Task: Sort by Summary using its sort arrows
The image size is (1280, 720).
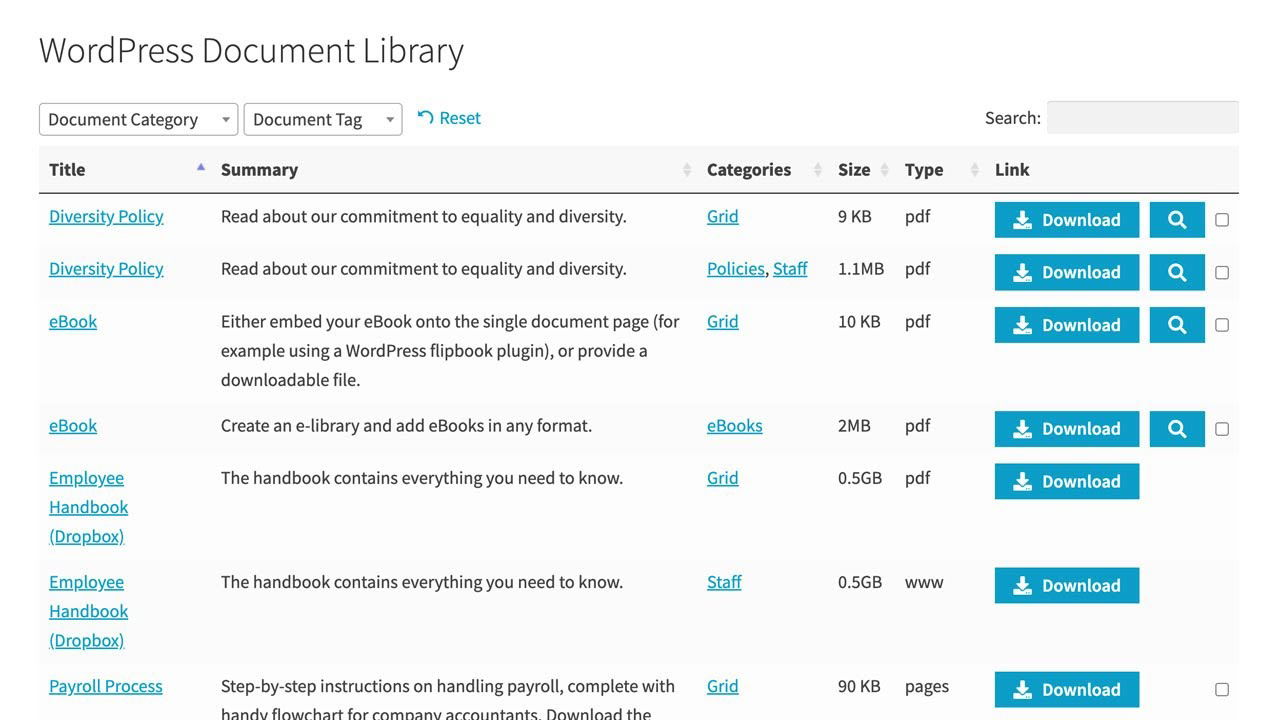Action: coord(687,170)
